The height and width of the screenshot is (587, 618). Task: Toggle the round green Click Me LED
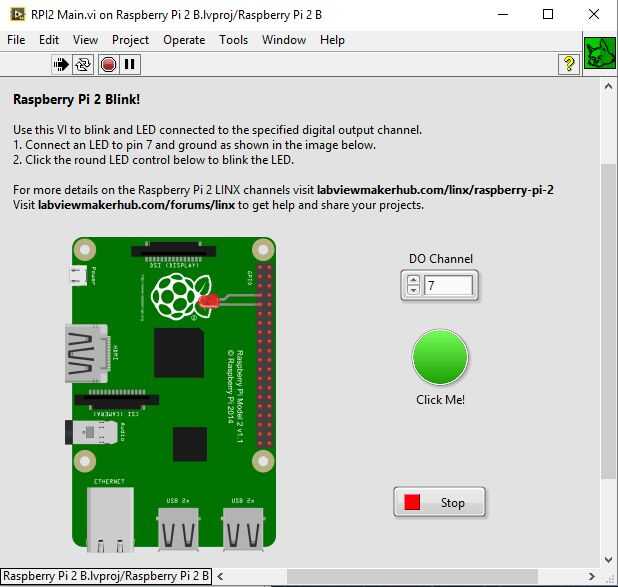pos(440,357)
